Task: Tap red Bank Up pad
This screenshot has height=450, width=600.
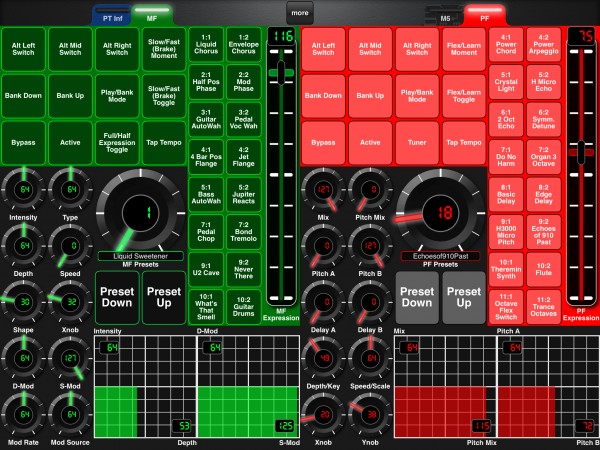Action: 370,96
